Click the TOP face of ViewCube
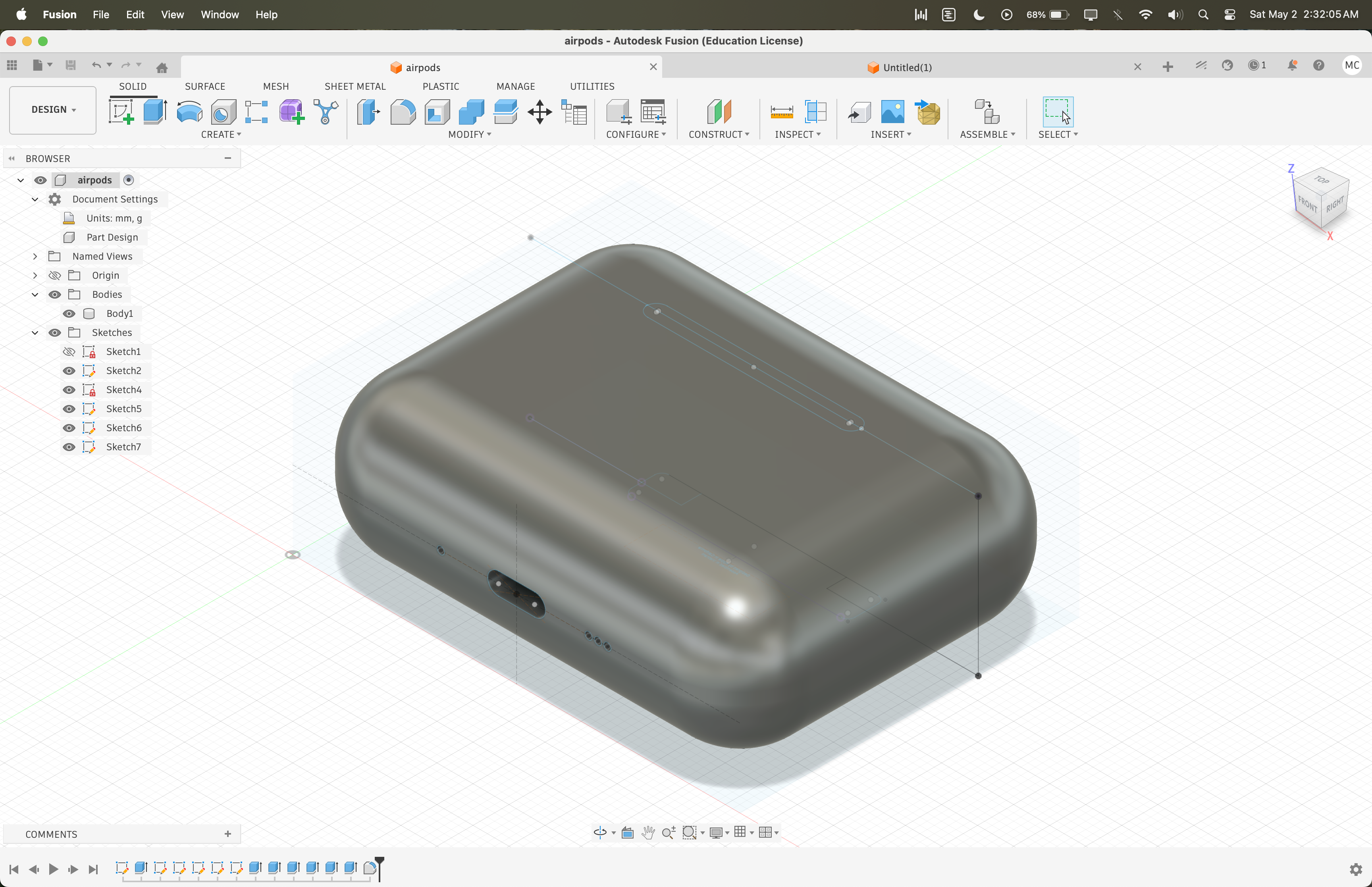The width and height of the screenshot is (1372, 887). pos(1322,180)
